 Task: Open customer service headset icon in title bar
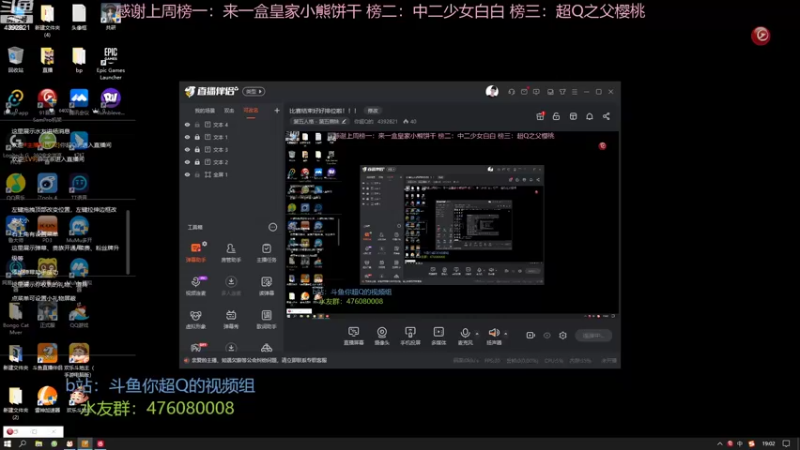coord(511,92)
